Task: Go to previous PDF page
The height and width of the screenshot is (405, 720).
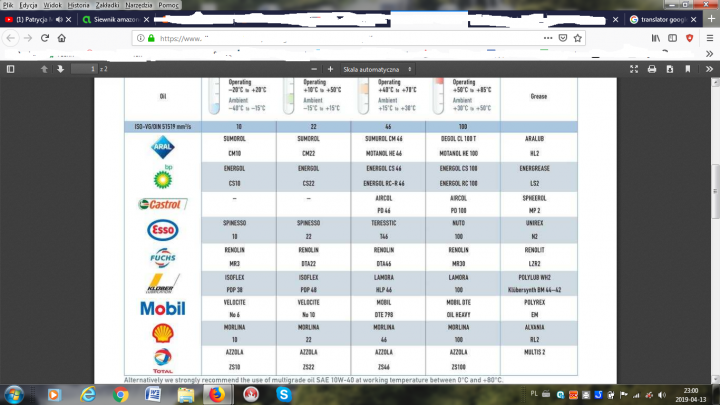Action: coord(43,69)
